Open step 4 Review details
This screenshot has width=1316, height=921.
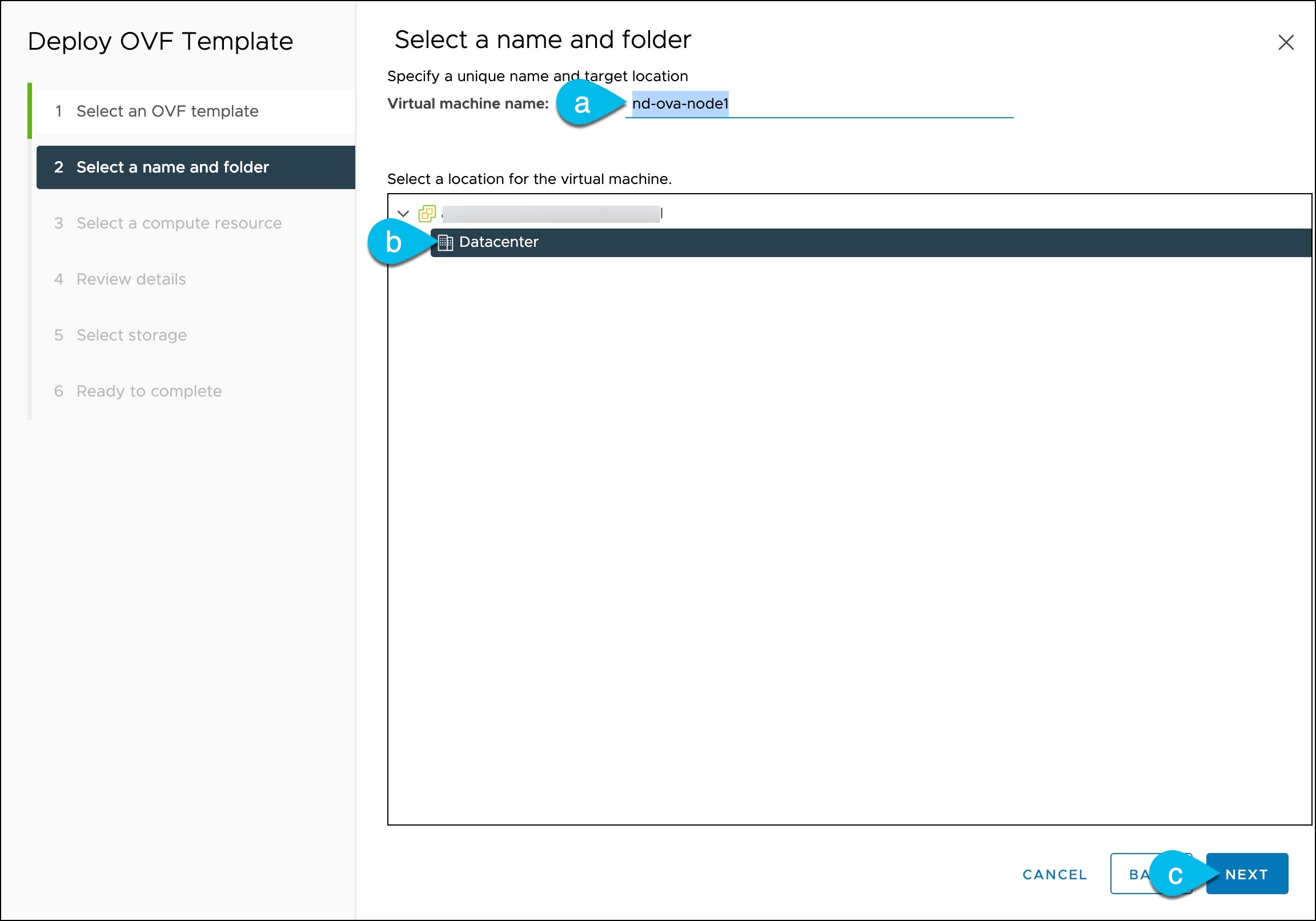[195, 279]
